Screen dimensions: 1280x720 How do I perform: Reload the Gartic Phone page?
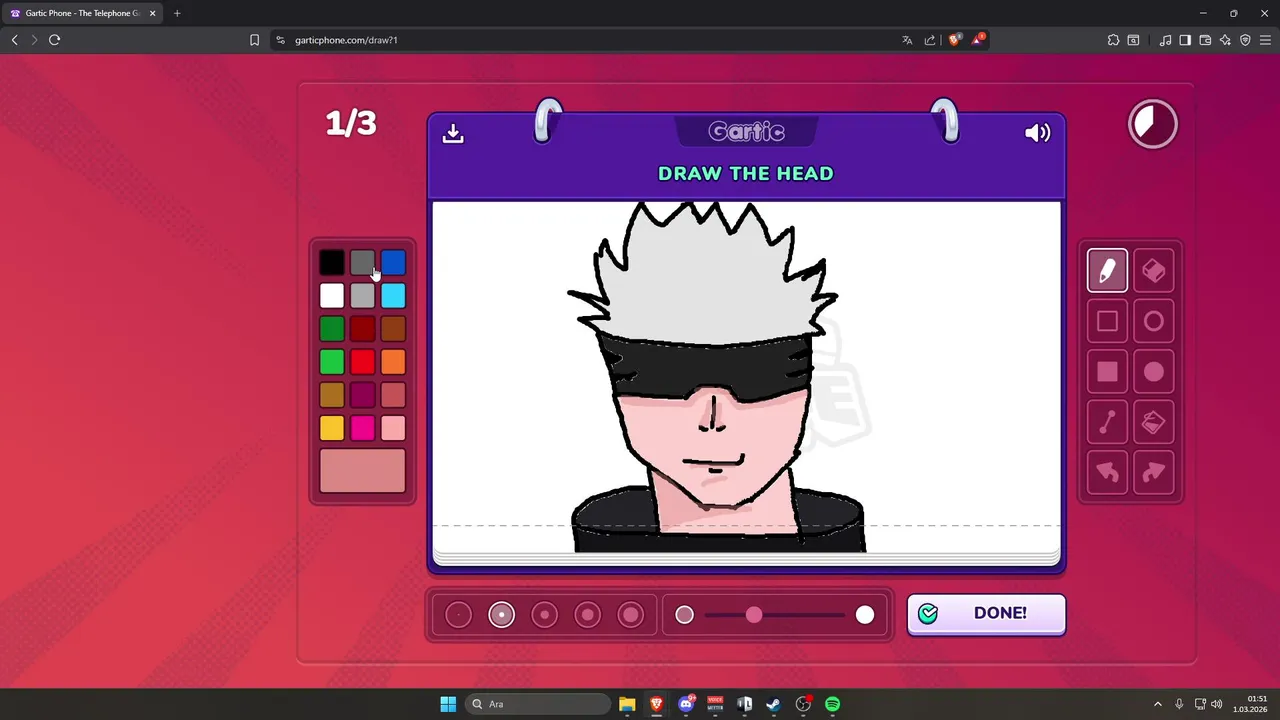(x=54, y=40)
